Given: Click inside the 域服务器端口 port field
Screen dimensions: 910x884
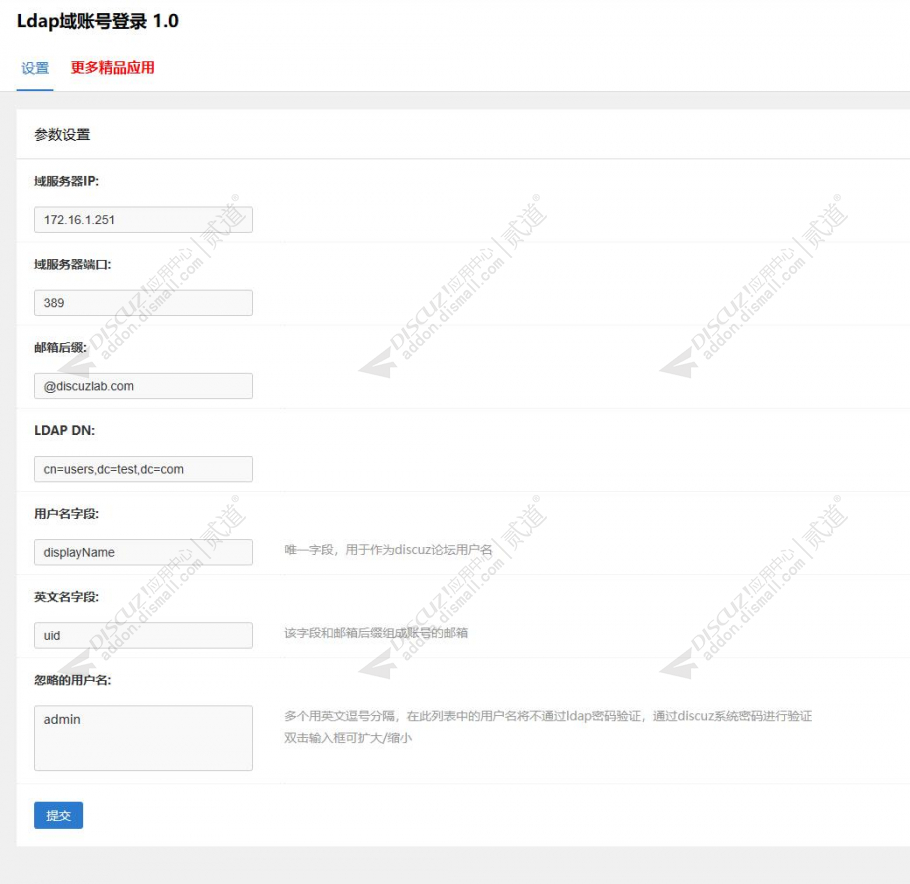Looking at the screenshot, I should tap(142, 302).
